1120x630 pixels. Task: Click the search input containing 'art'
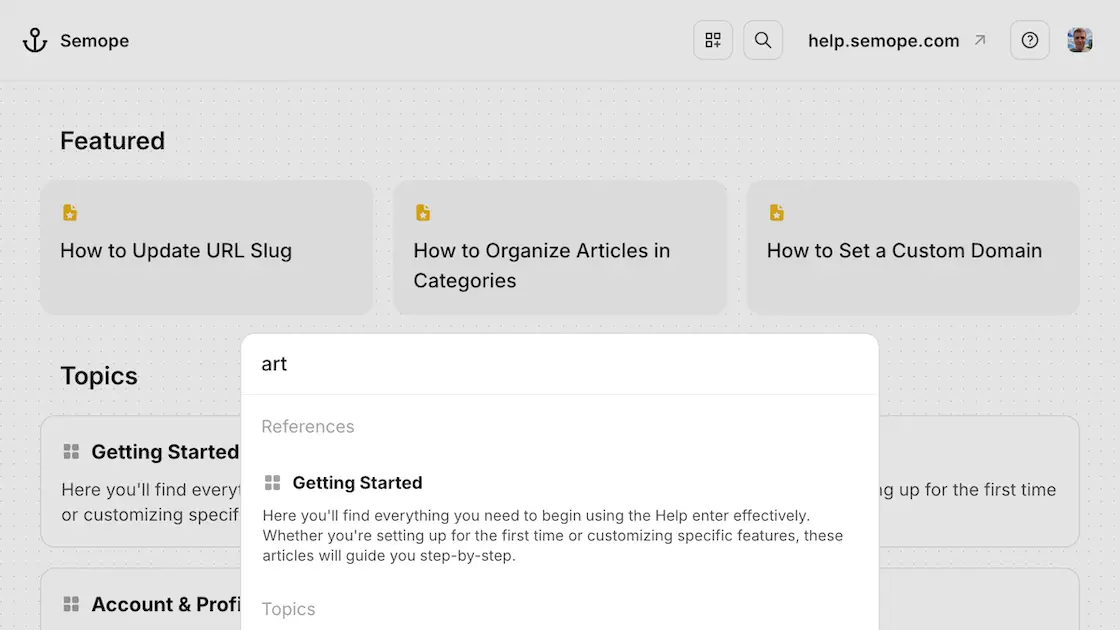coord(560,364)
